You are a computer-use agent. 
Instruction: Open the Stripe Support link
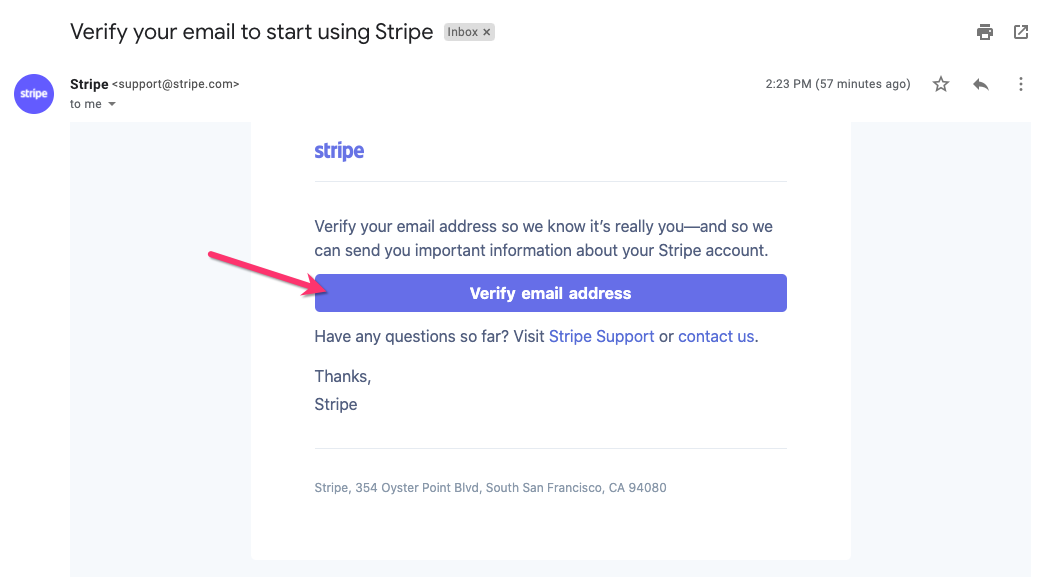click(x=601, y=337)
